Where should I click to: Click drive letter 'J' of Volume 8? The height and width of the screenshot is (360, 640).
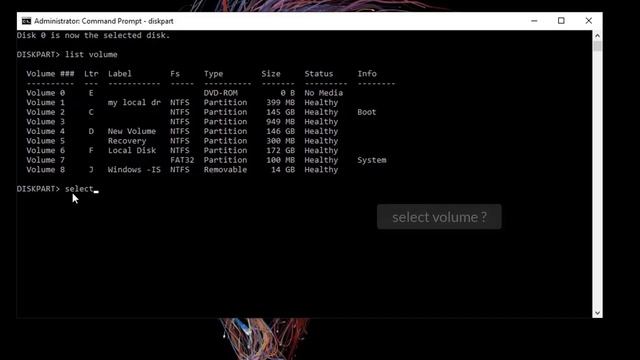click(91, 170)
